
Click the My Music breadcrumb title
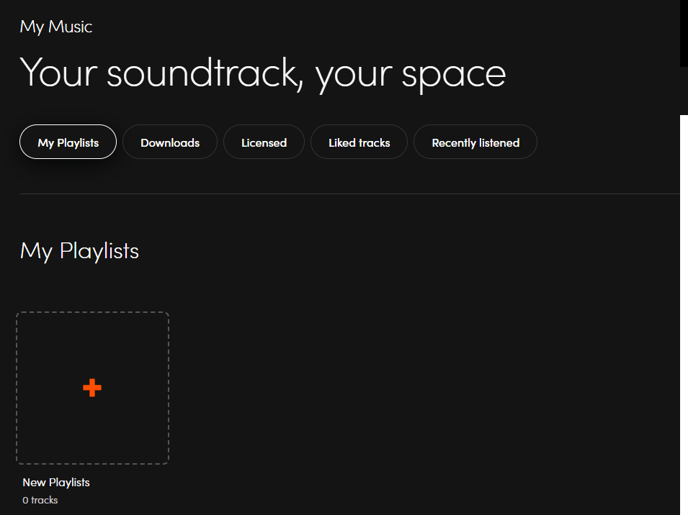pyautogui.click(x=56, y=27)
